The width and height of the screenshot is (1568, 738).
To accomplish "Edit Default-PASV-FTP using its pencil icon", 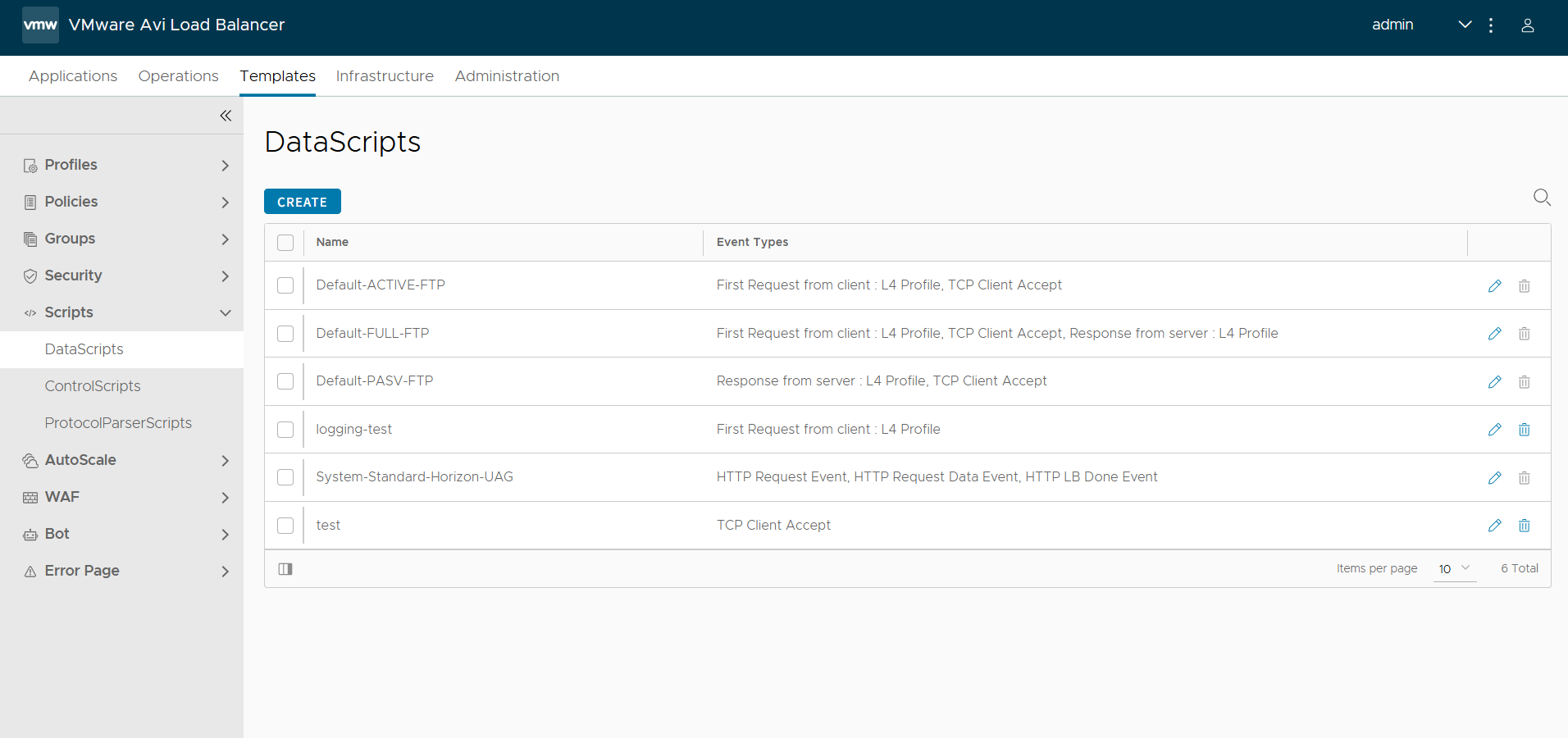I will 1495,381.
